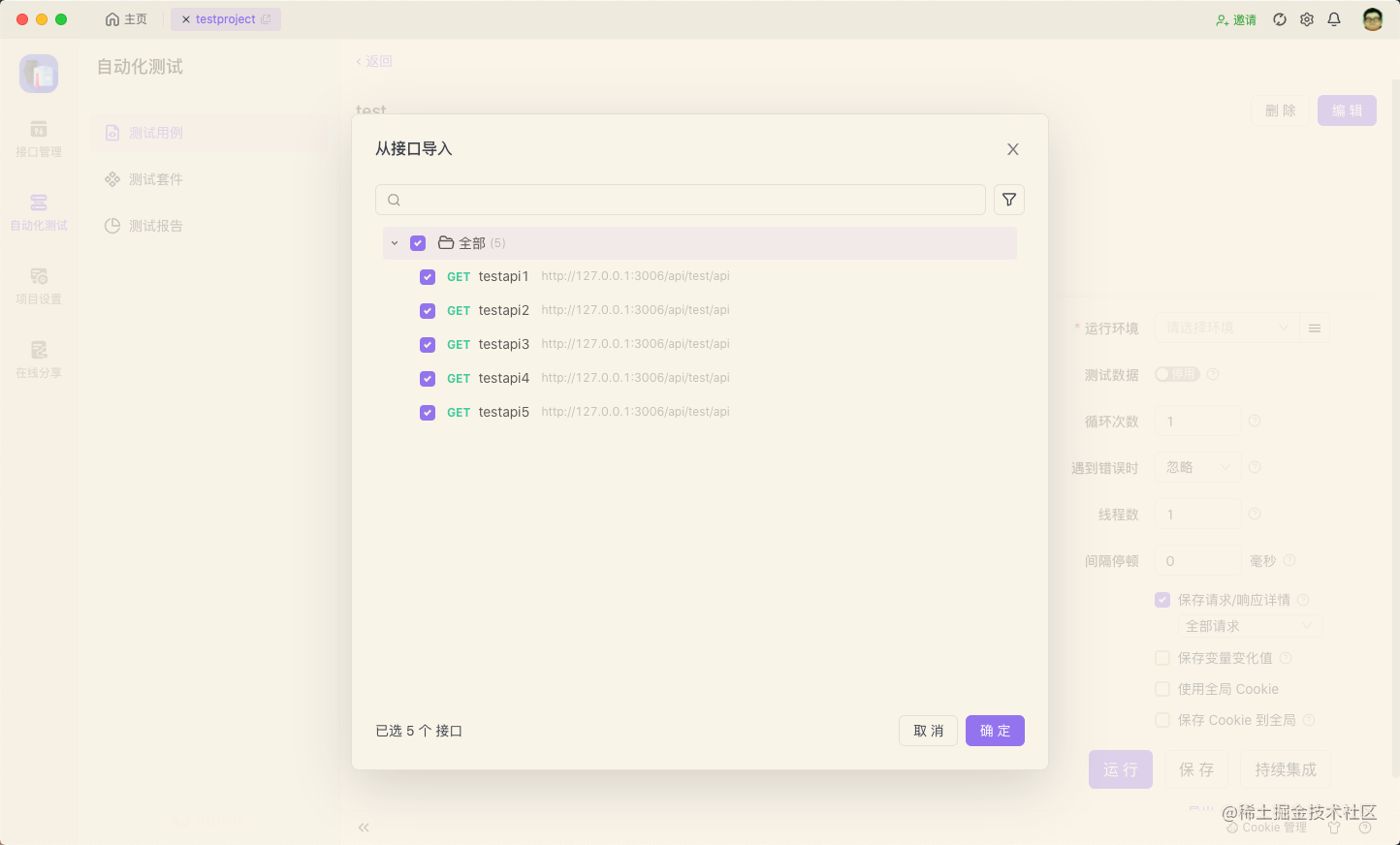The width and height of the screenshot is (1400, 845).
Task: Toggle 保存请求/响应详情 checkbox
Action: [x=1162, y=600]
